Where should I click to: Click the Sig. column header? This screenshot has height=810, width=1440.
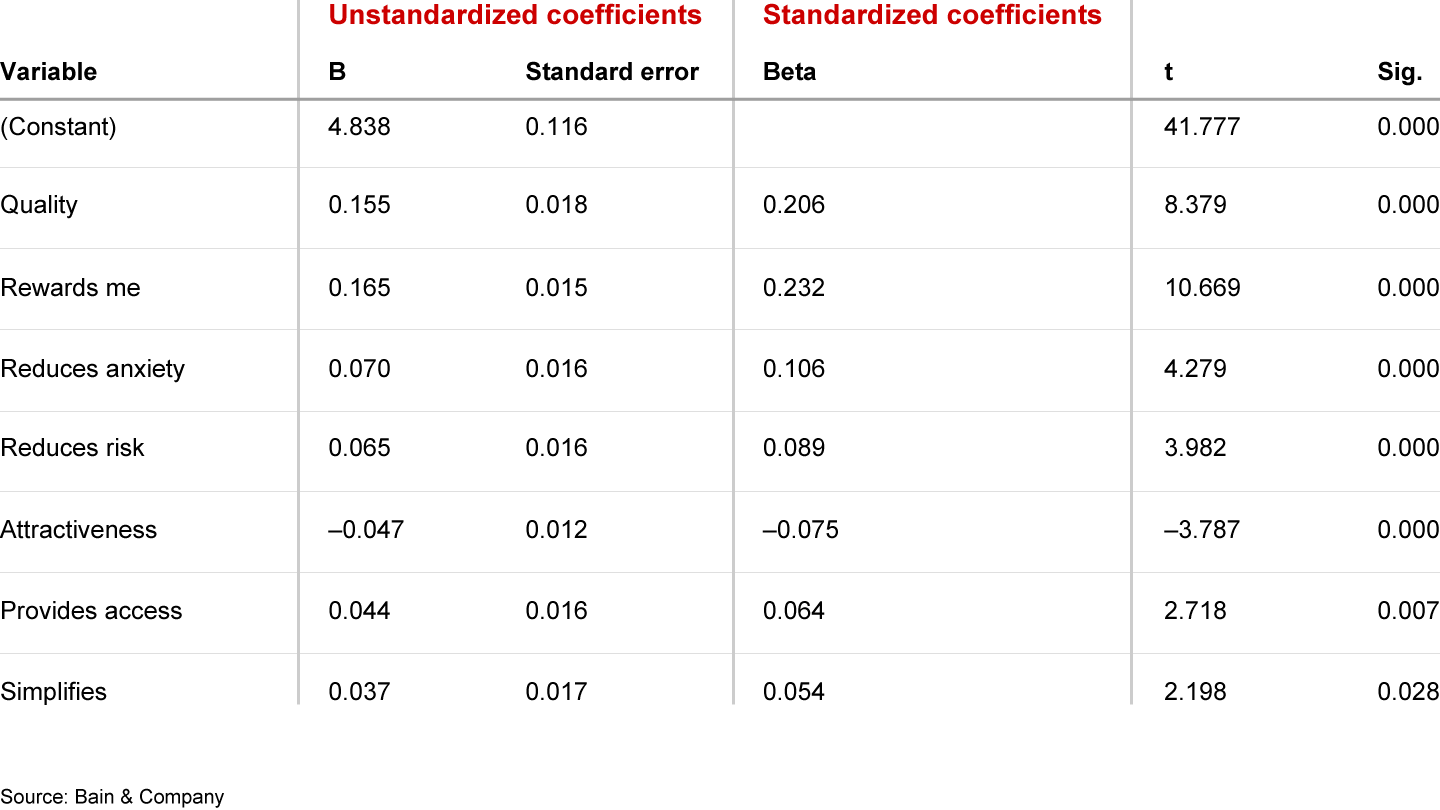point(1399,72)
